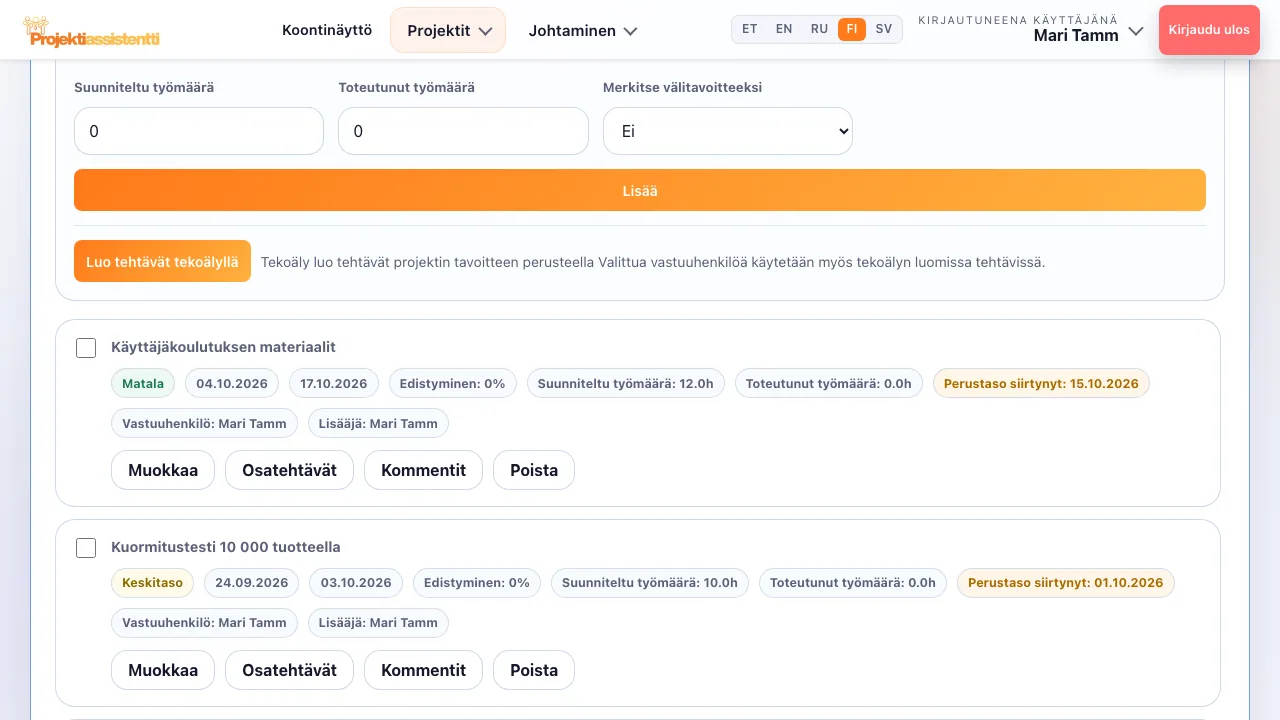Viewport: 1280px width, 720px height.
Task: Click Luo tehtävät tekoälyllä button
Action: (162, 262)
